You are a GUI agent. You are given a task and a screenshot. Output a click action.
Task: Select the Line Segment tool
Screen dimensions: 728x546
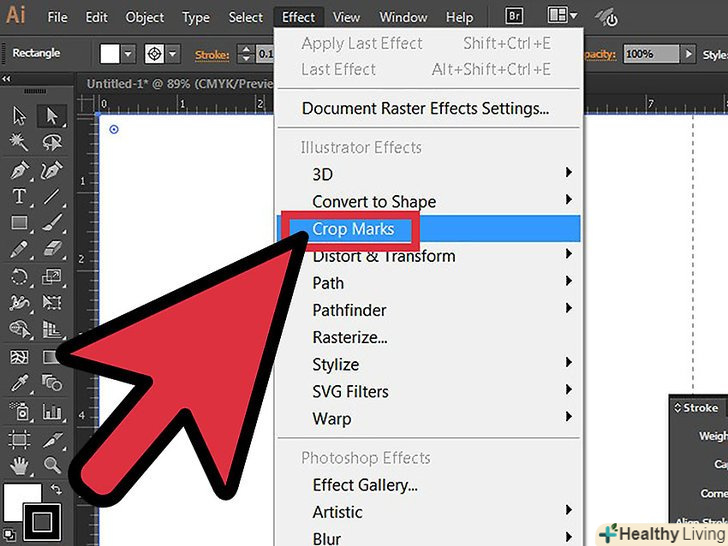52,196
